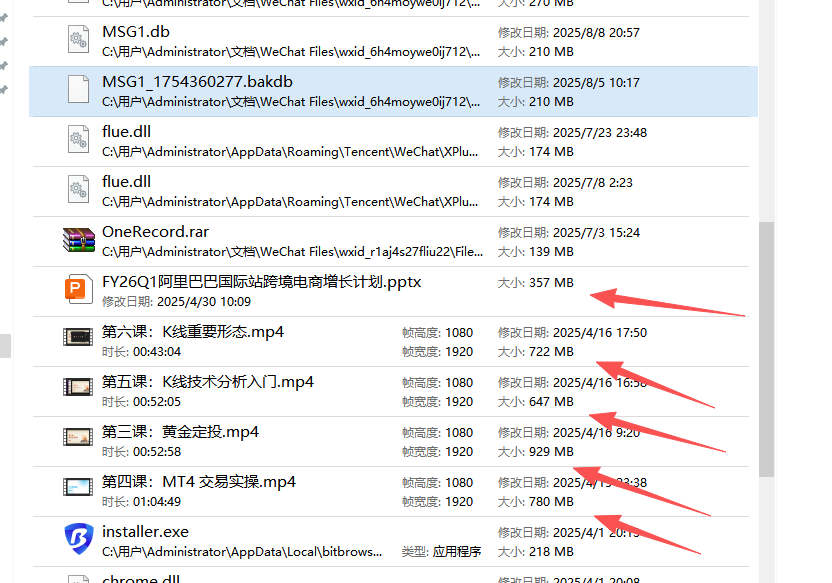Click the size 357 MB of the pptx file
Viewport: 832px width, 583px height.
pos(535,283)
